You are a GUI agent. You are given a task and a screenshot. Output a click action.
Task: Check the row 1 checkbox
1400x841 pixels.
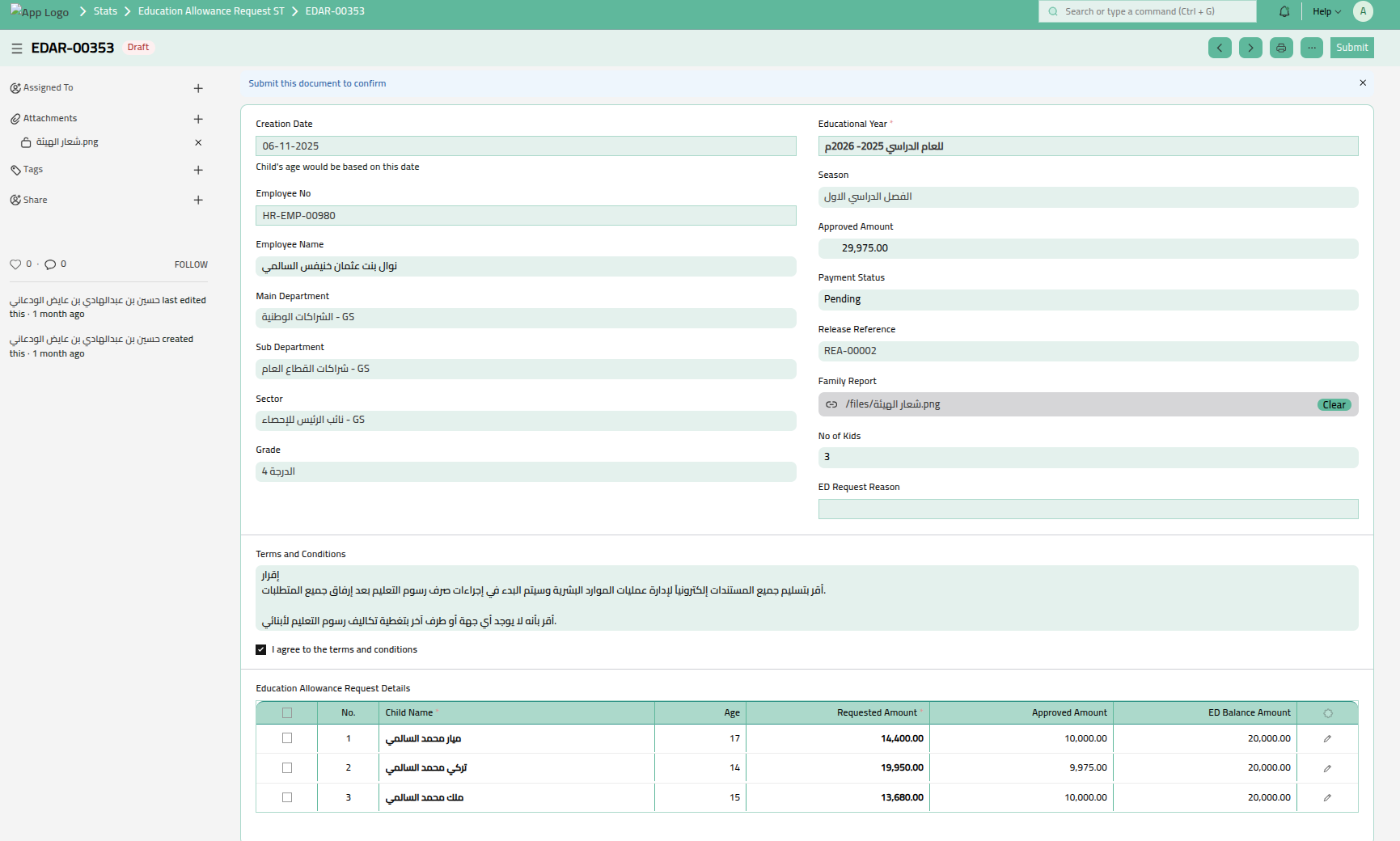tap(287, 738)
